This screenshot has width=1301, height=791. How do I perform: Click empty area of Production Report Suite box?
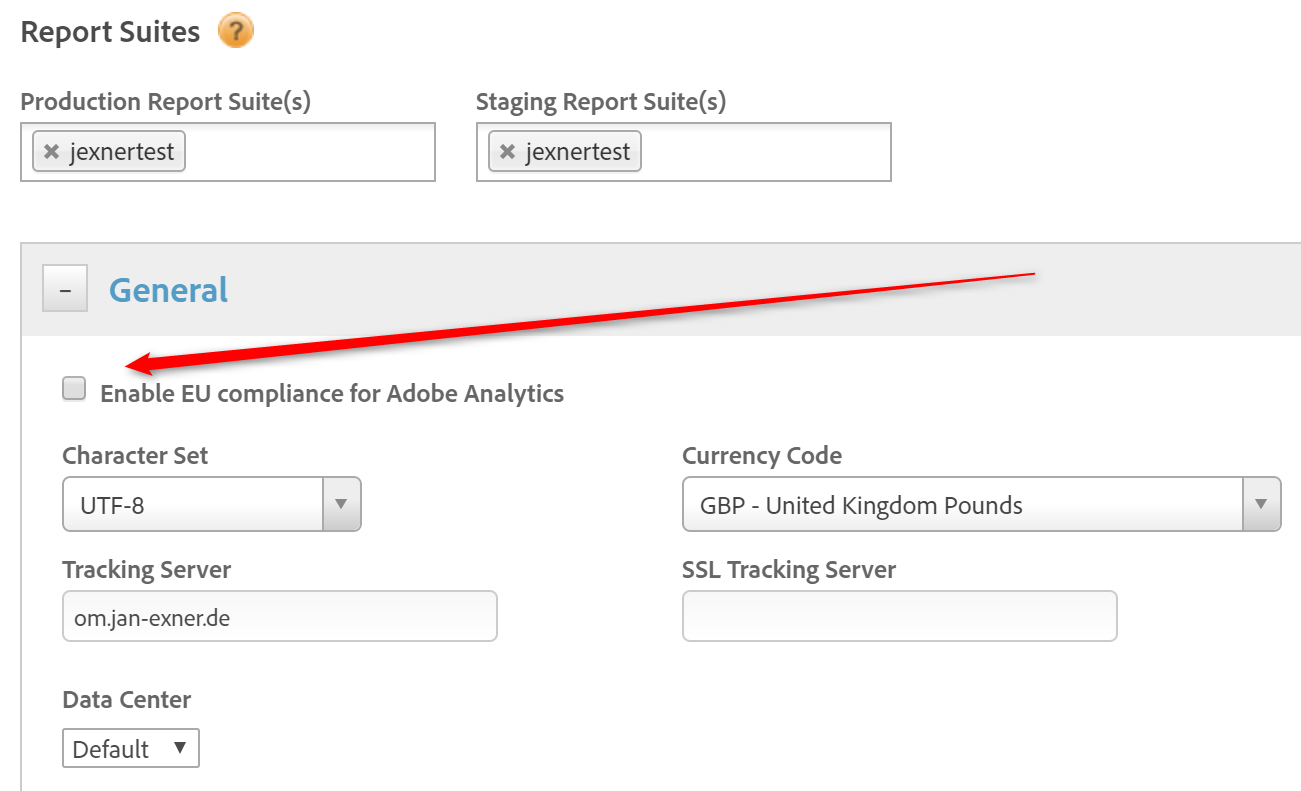[310, 152]
